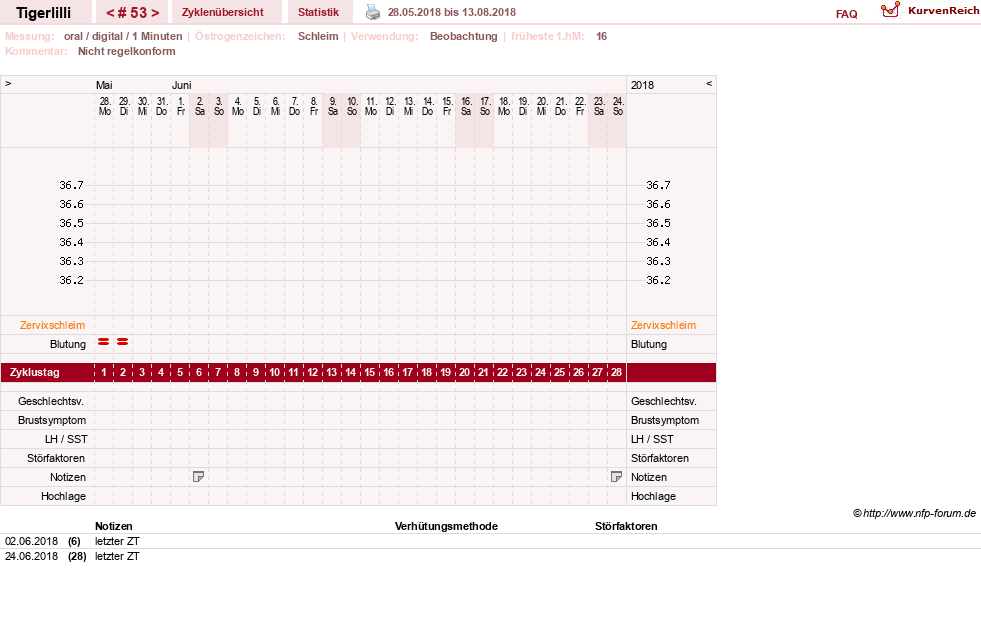Click the date header '10. So'
Viewport: 981px width, 625px height.
(352, 106)
